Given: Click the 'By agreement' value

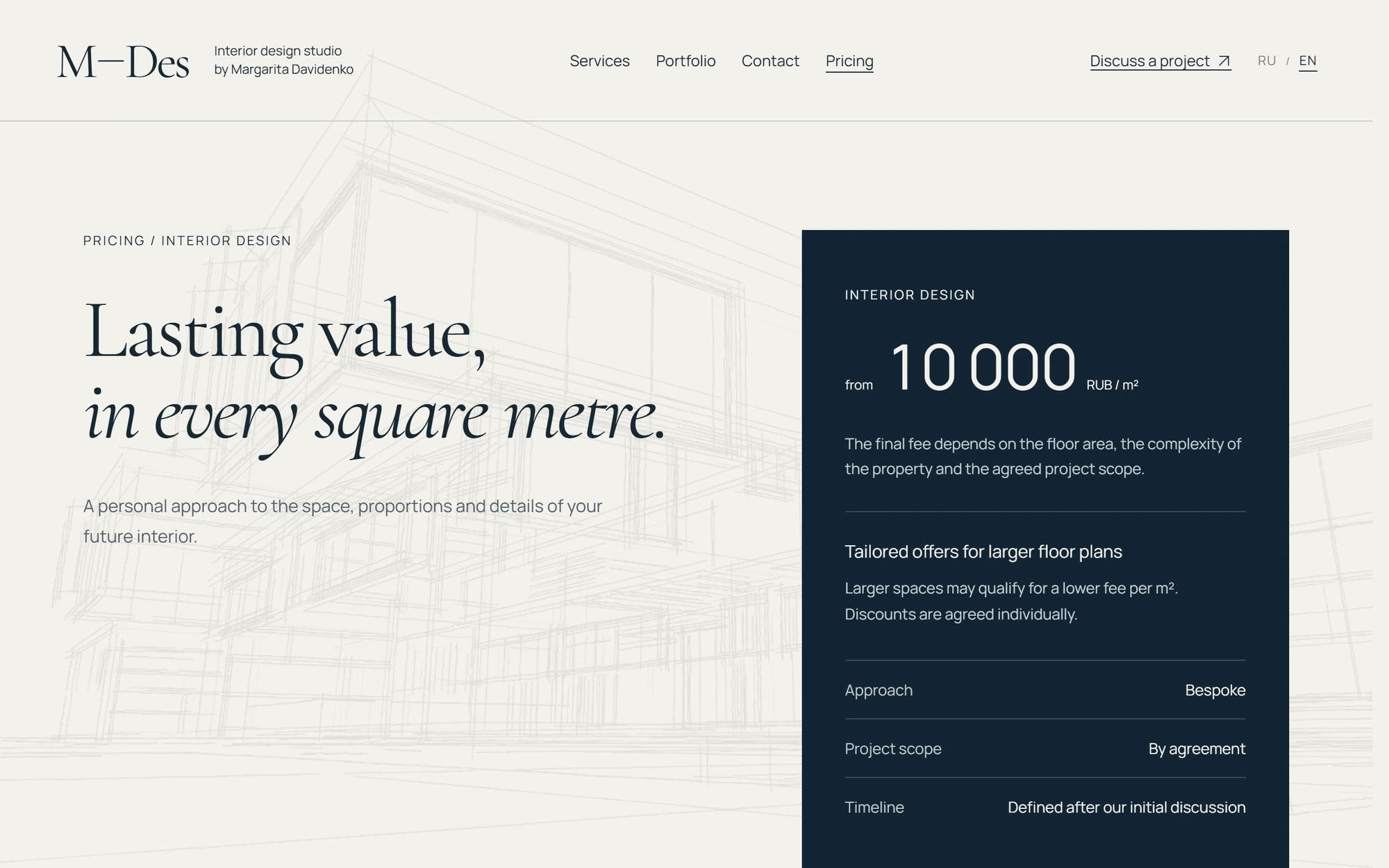Looking at the screenshot, I should 1197,749.
